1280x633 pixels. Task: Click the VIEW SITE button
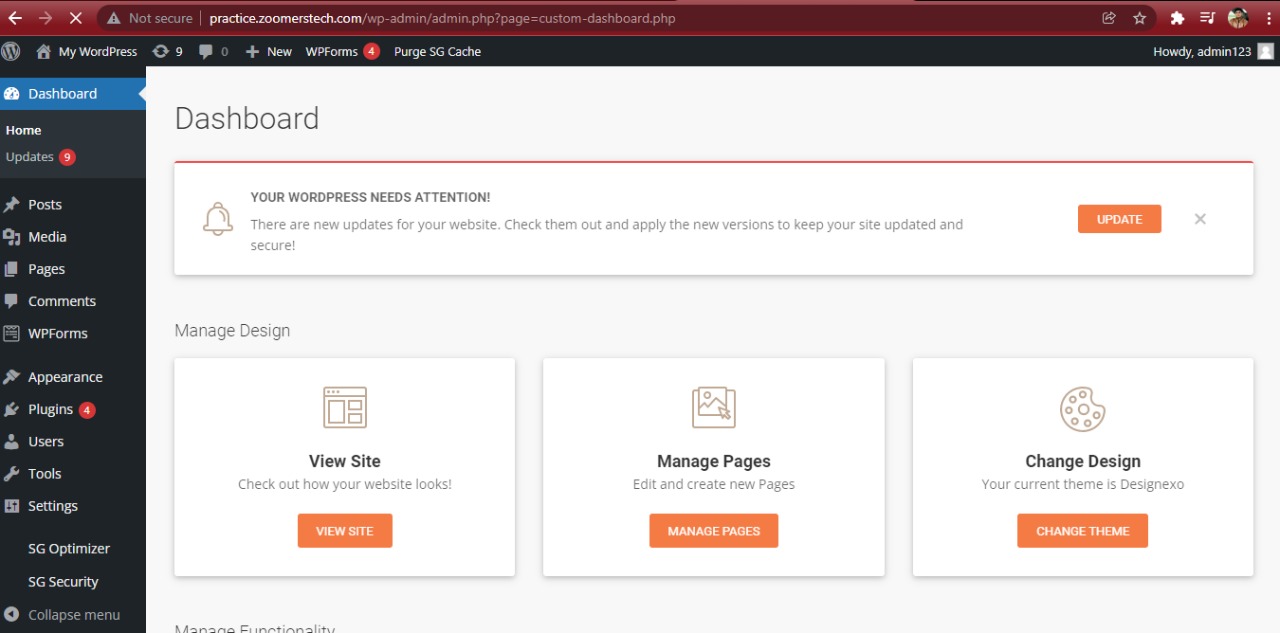tap(345, 531)
